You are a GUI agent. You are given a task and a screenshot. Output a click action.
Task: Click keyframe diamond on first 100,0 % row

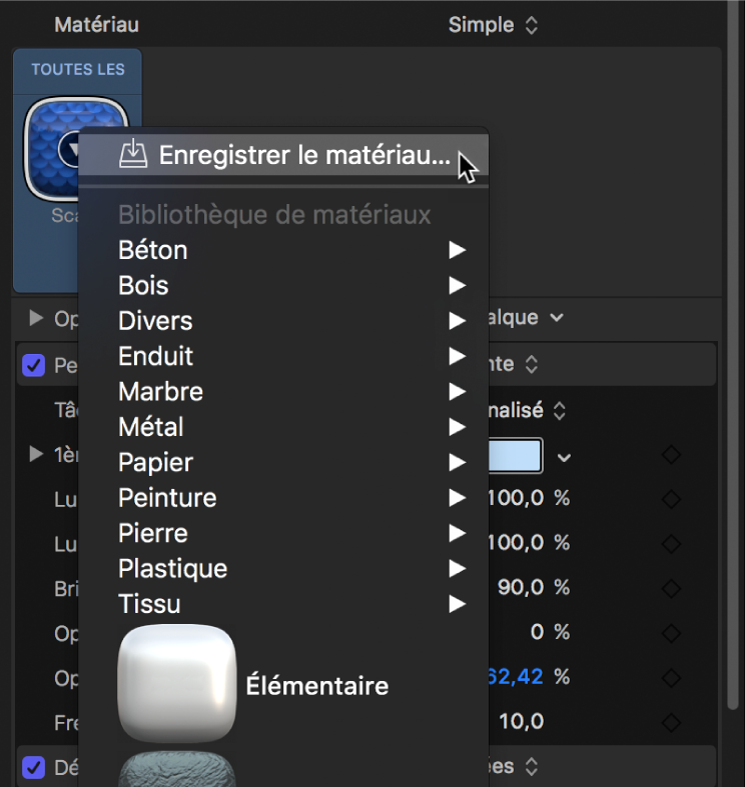click(x=672, y=499)
